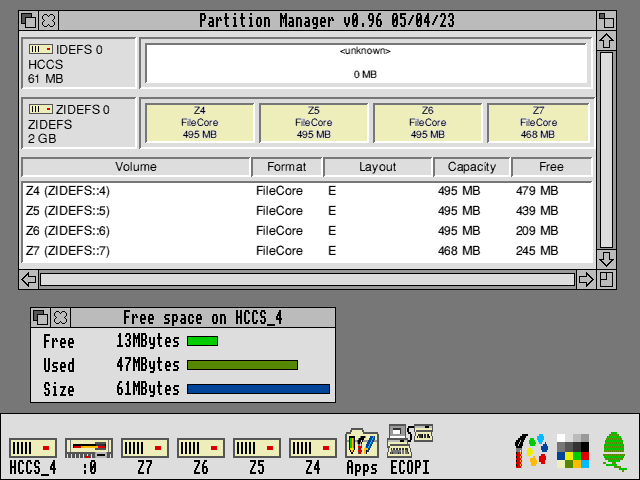Click the 245 MB free value for Z7
The width and height of the screenshot is (640, 480).
pos(536,251)
